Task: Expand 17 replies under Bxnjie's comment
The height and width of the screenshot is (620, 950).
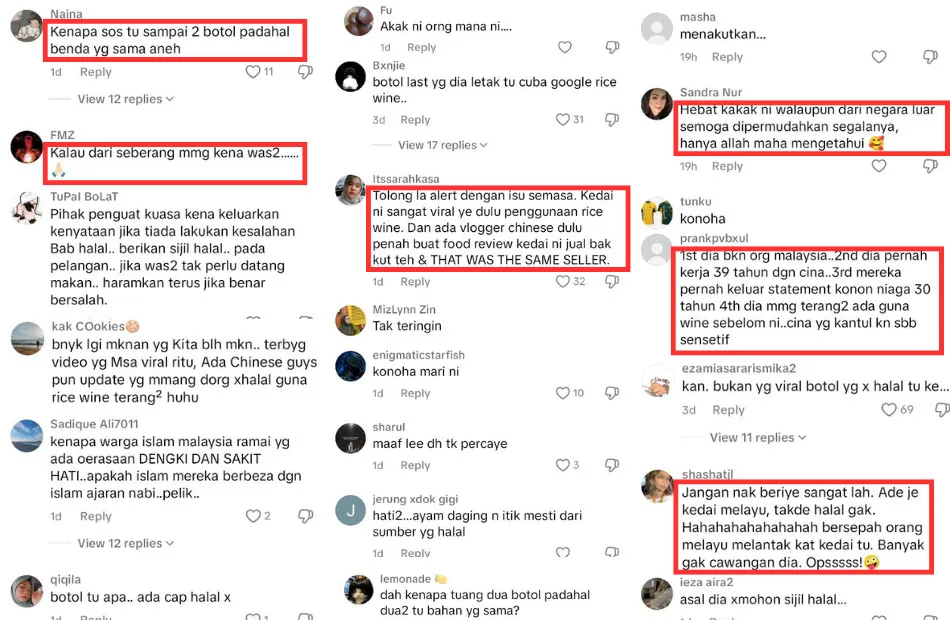Action: pyautogui.click(x=442, y=145)
